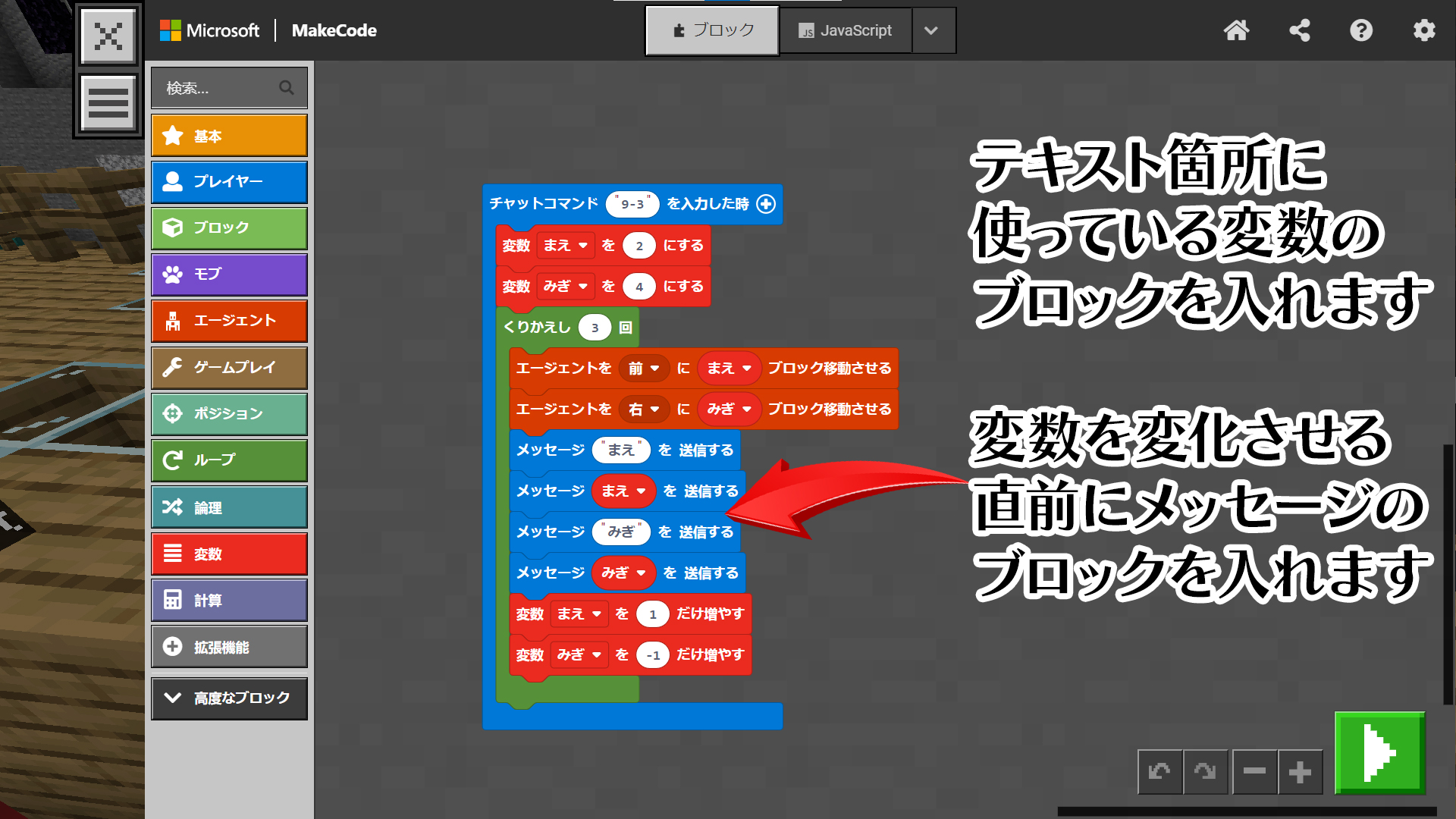1456x819 pixels.
Task: Close the editor with X button
Action: 108,36
